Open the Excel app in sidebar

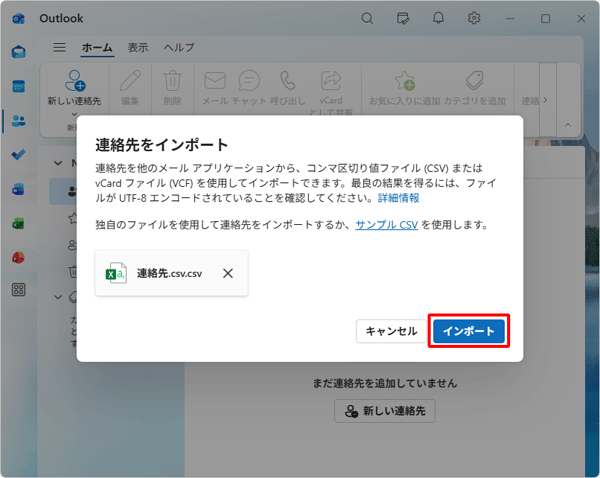[18, 223]
